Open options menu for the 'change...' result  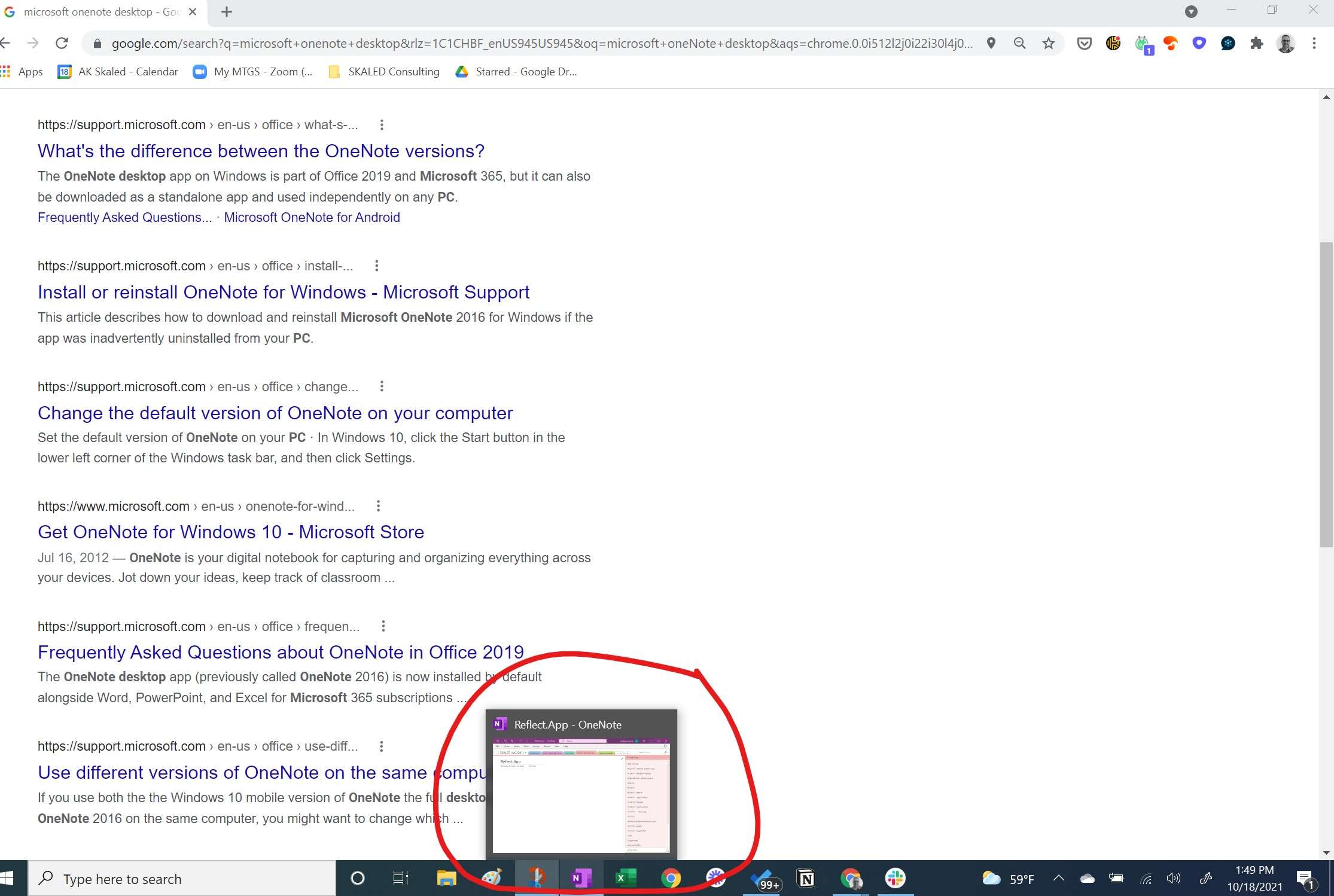click(x=382, y=386)
